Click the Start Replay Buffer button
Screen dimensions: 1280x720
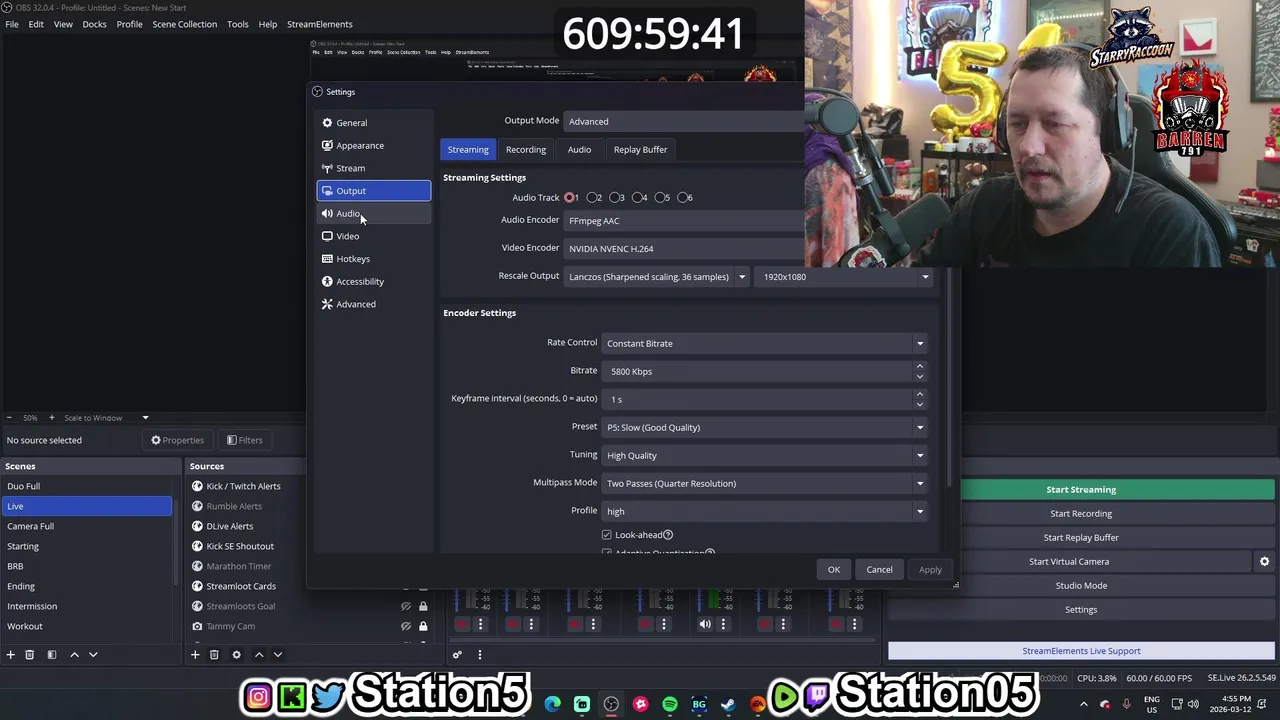tap(1081, 538)
